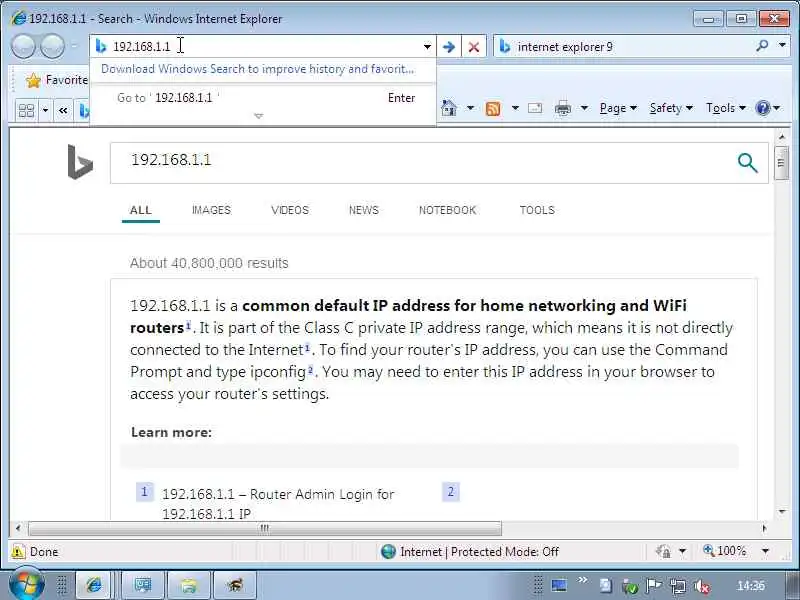The width and height of the screenshot is (800, 600).
Task: Click the volume muted tray icon
Action: [x=702, y=586]
